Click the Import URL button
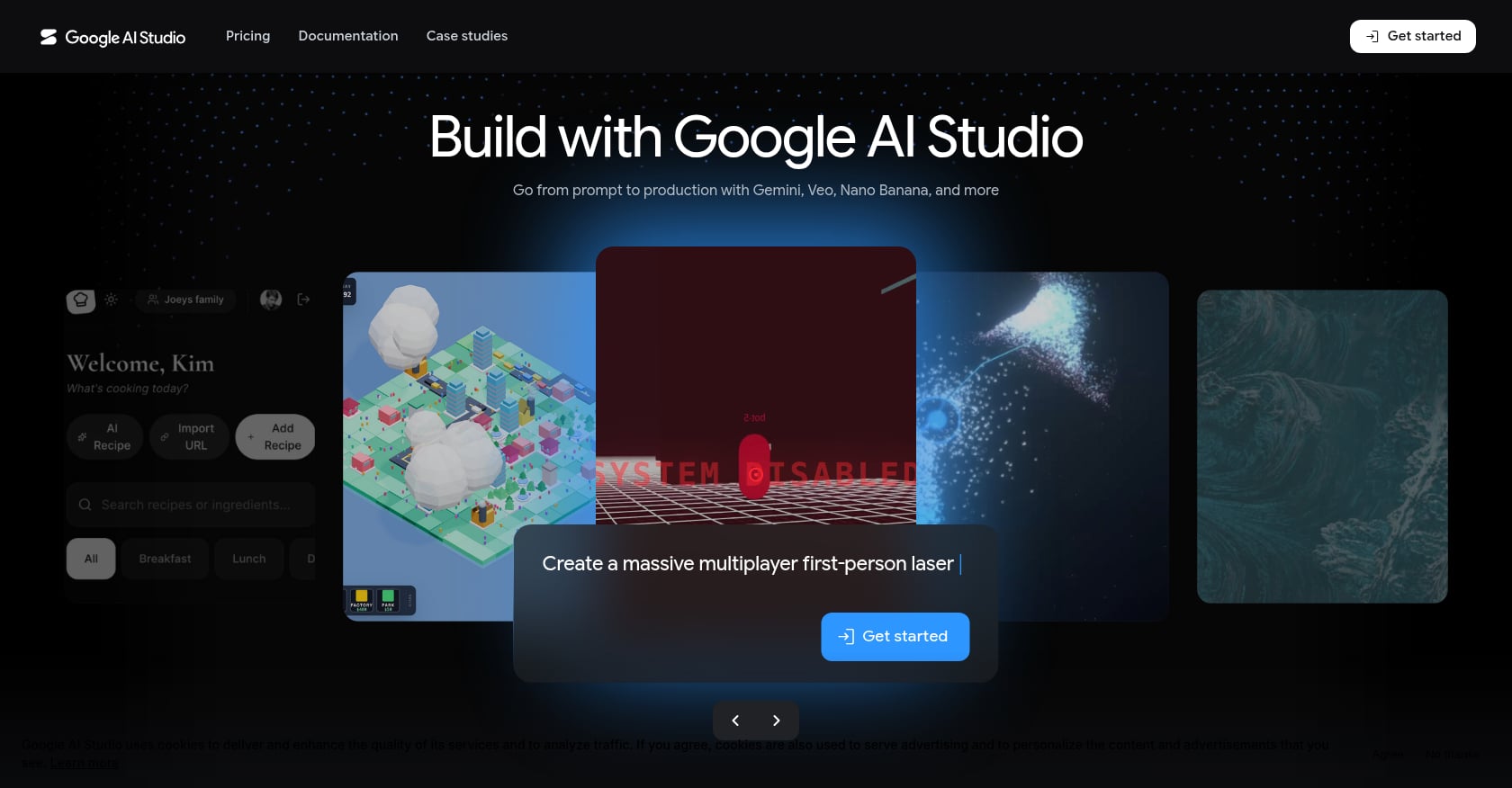 [188, 437]
